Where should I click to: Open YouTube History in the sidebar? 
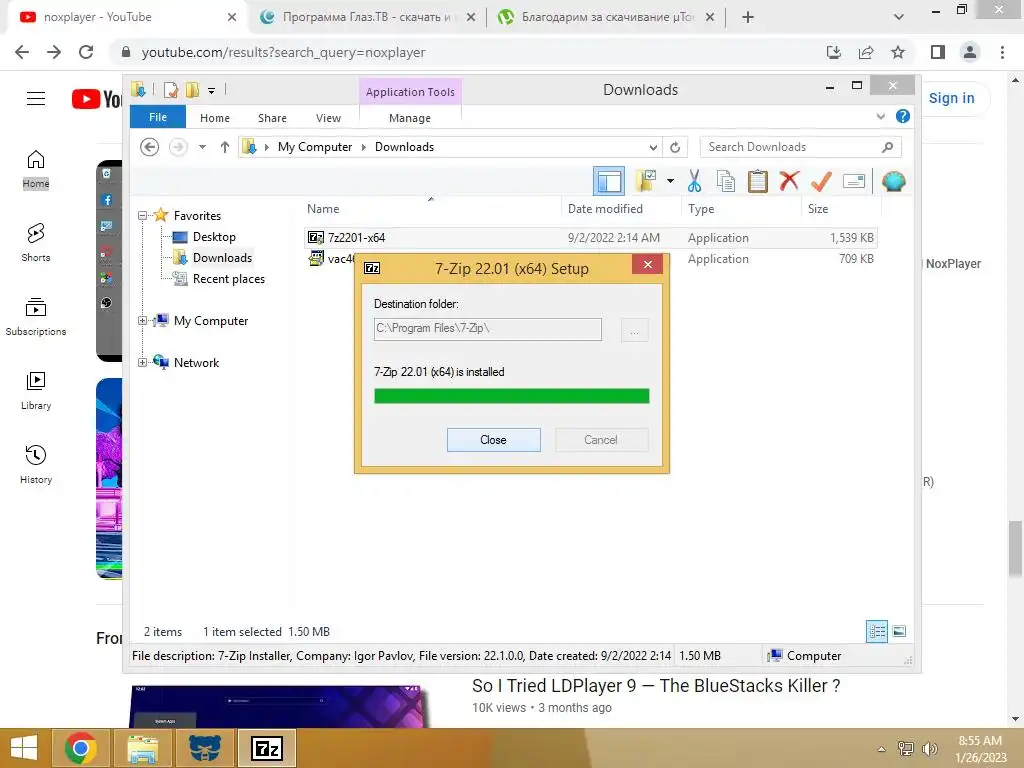click(x=36, y=464)
